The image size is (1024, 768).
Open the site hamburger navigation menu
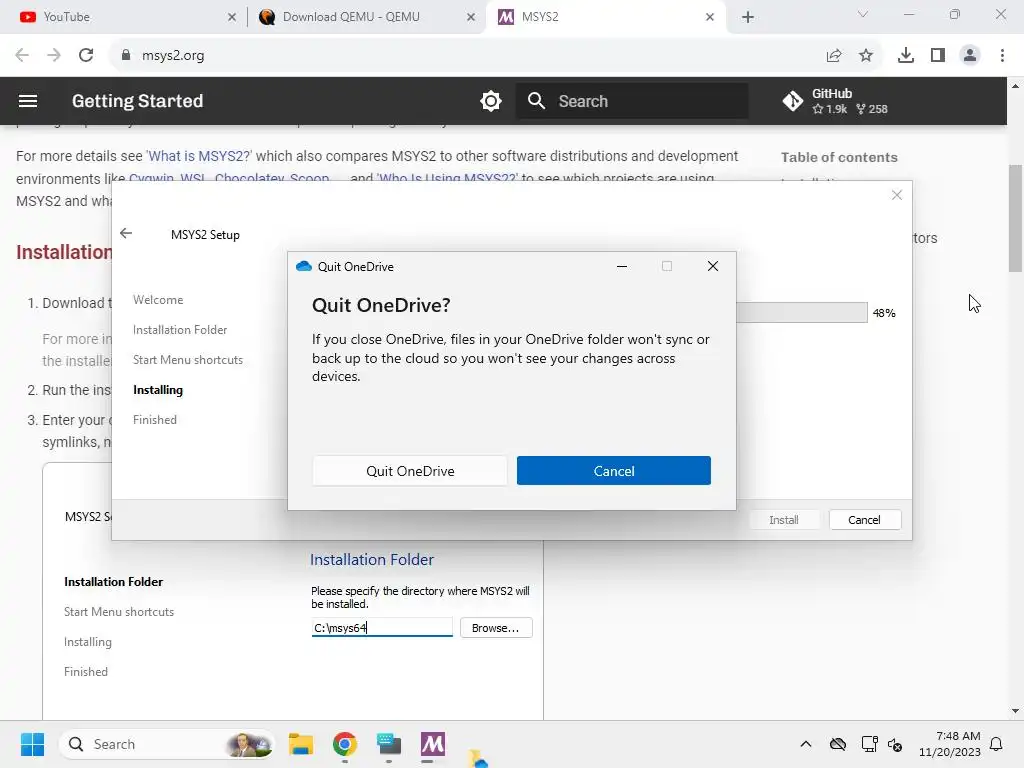click(x=27, y=101)
